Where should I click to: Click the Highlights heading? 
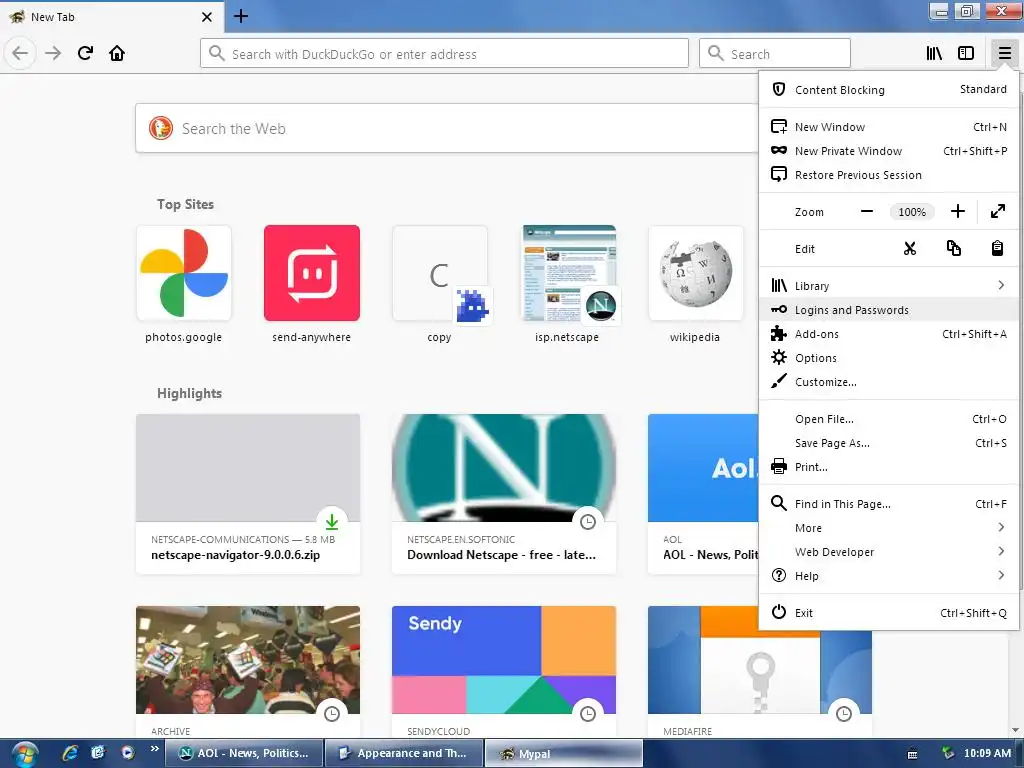click(x=189, y=393)
